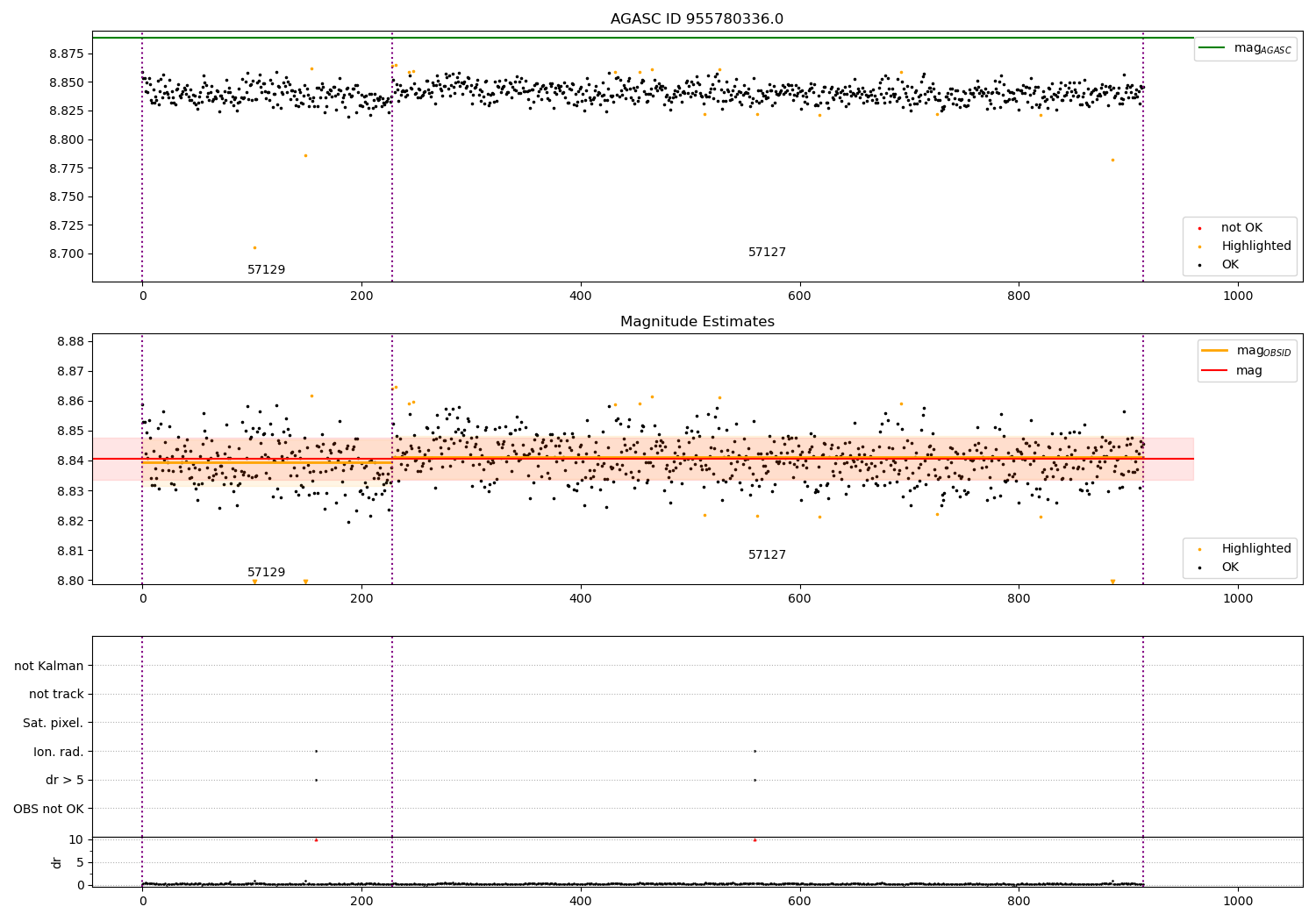Click label 57127 in Magnitude Estimates plot
The width and height of the screenshot is (1316, 921).
tap(767, 555)
